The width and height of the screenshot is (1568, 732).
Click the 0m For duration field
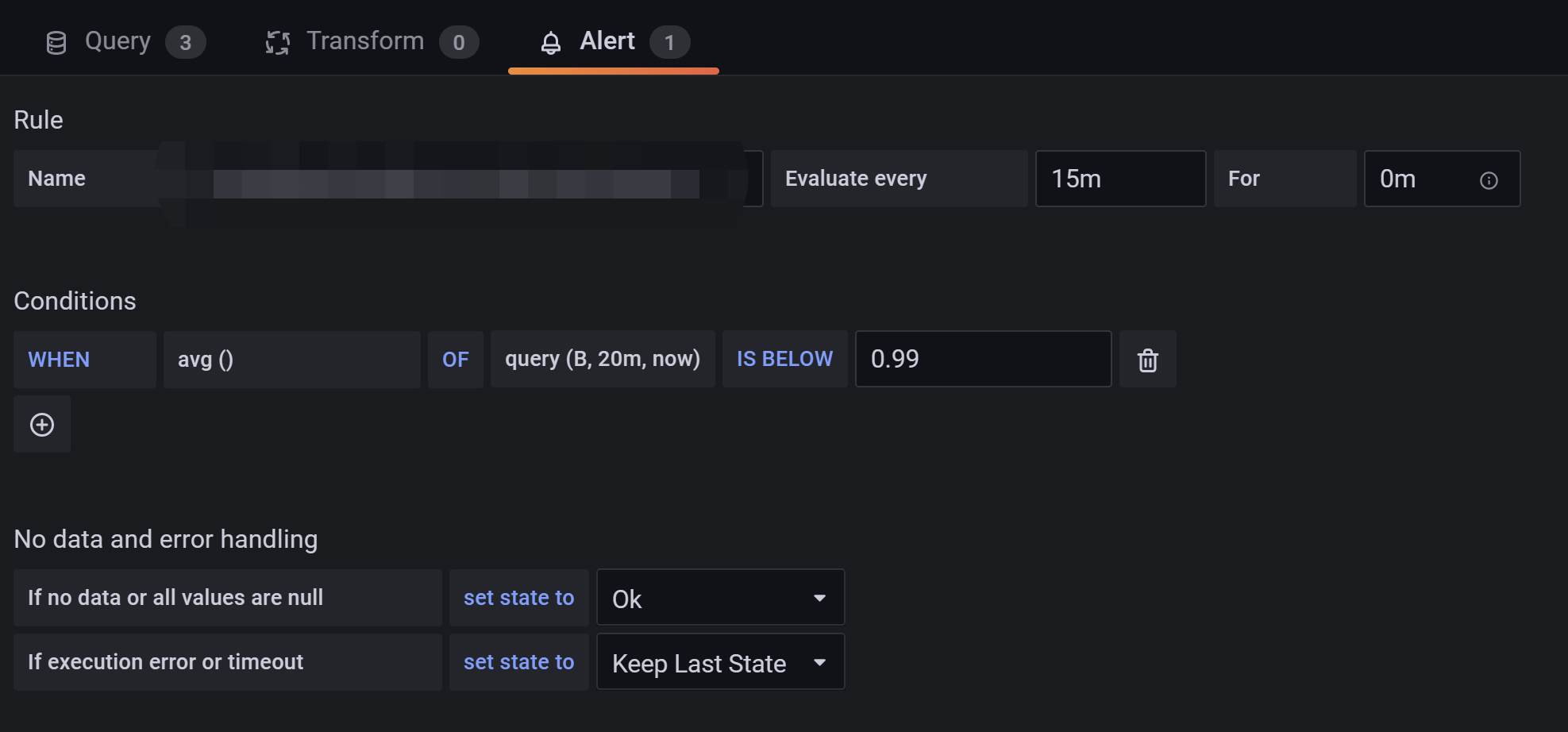tap(1421, 179)
